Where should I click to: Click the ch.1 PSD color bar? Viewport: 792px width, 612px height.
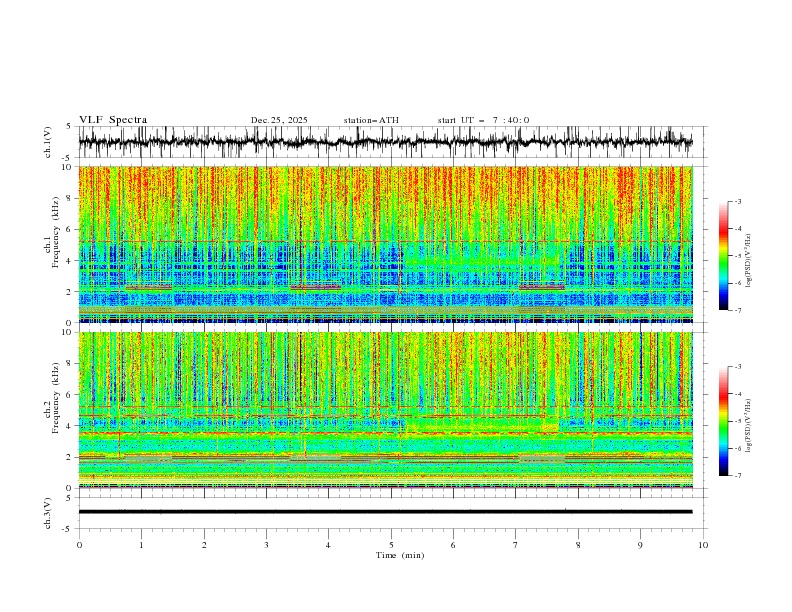pyautogui.click(x=723, y=255)
